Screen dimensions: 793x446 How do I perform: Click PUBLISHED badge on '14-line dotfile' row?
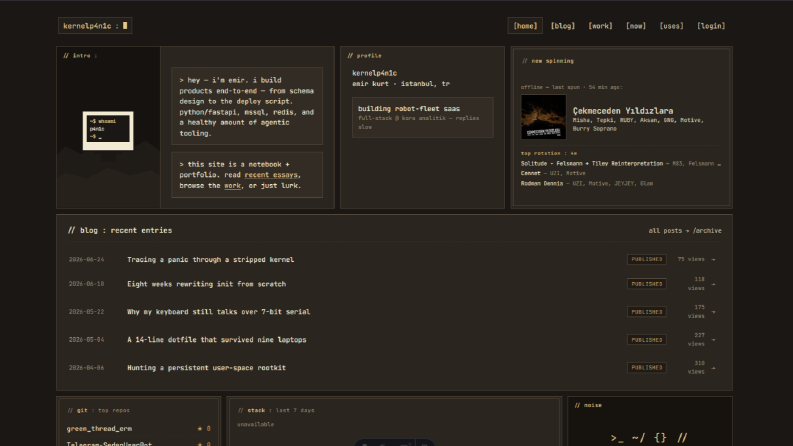646,340
